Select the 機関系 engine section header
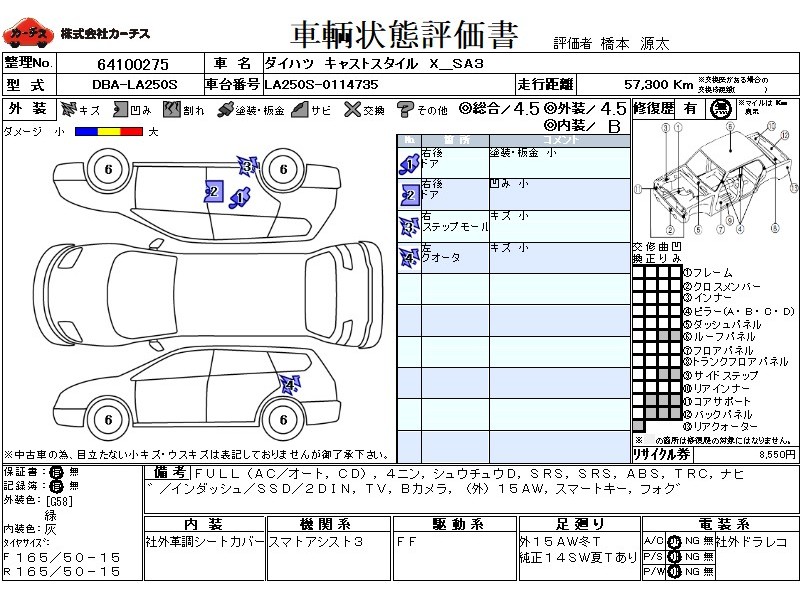The image size is (800, 600). (330, 524)
